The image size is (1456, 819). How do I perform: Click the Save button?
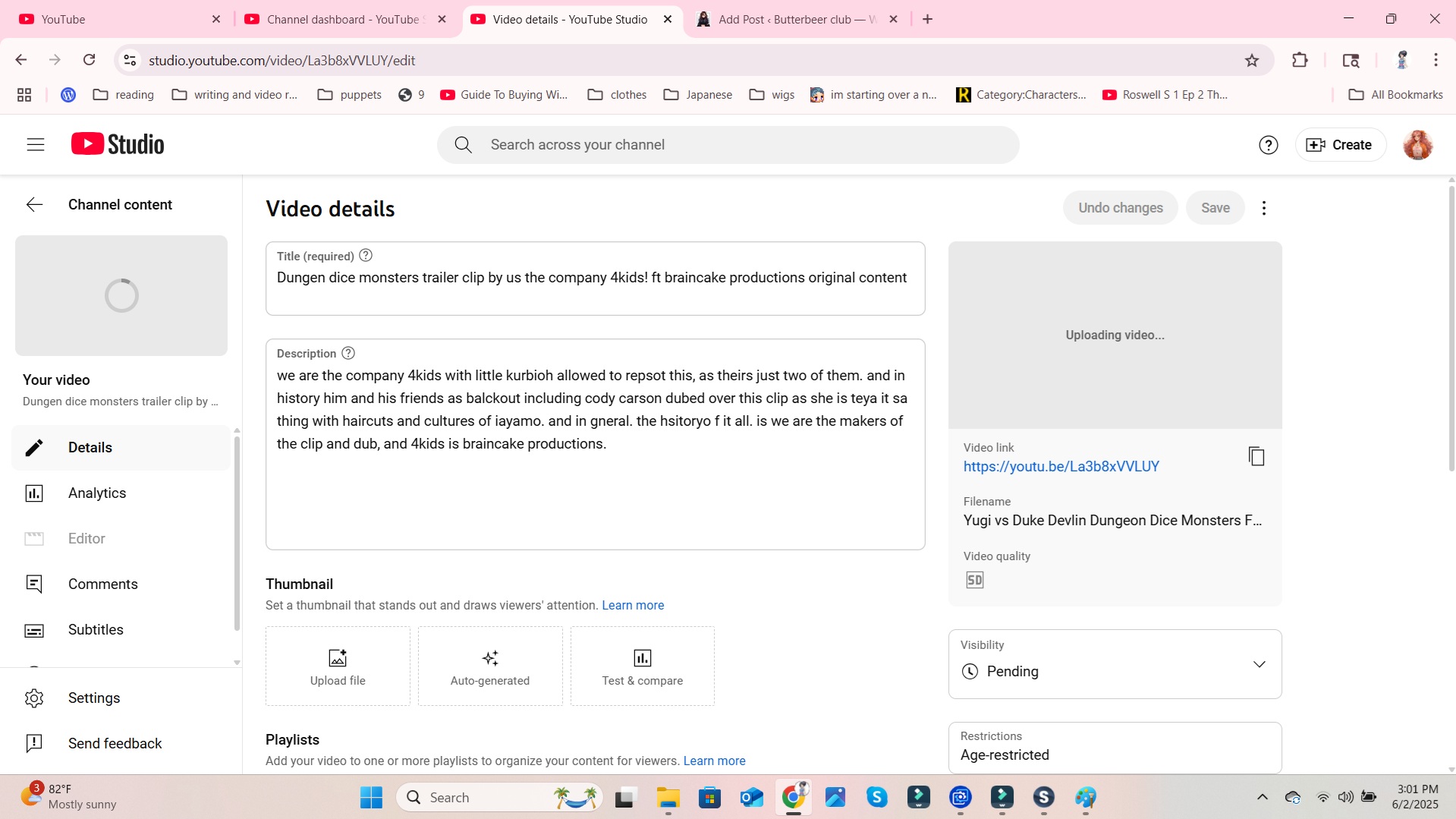(x=1215, y=208)
